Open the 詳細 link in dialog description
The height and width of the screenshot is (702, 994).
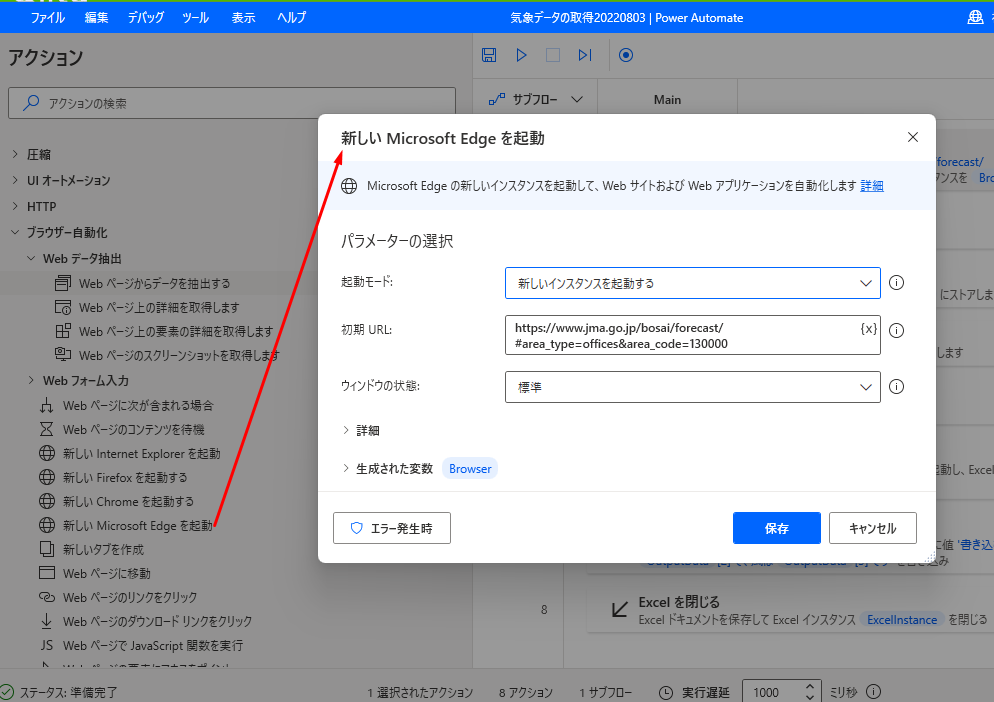(872, 186)
